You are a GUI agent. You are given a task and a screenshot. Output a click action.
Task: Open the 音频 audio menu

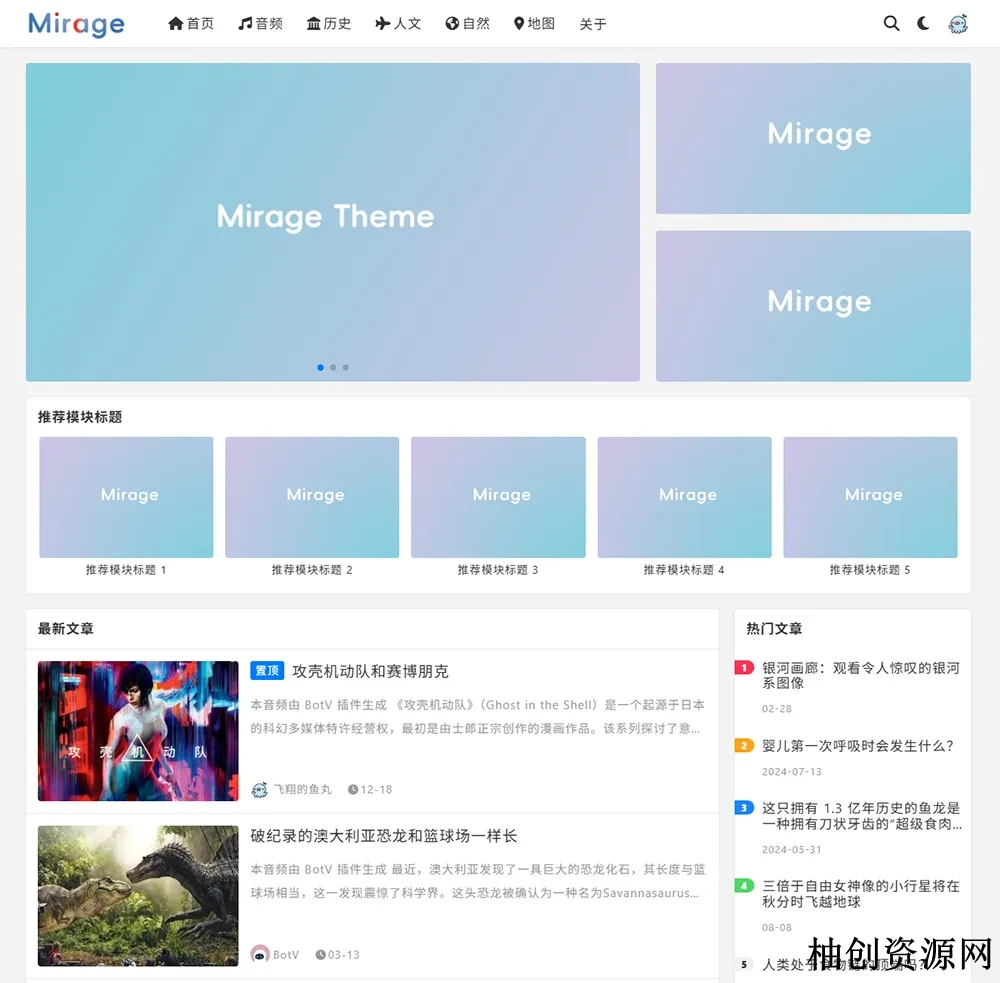click(x=260, y=23)
